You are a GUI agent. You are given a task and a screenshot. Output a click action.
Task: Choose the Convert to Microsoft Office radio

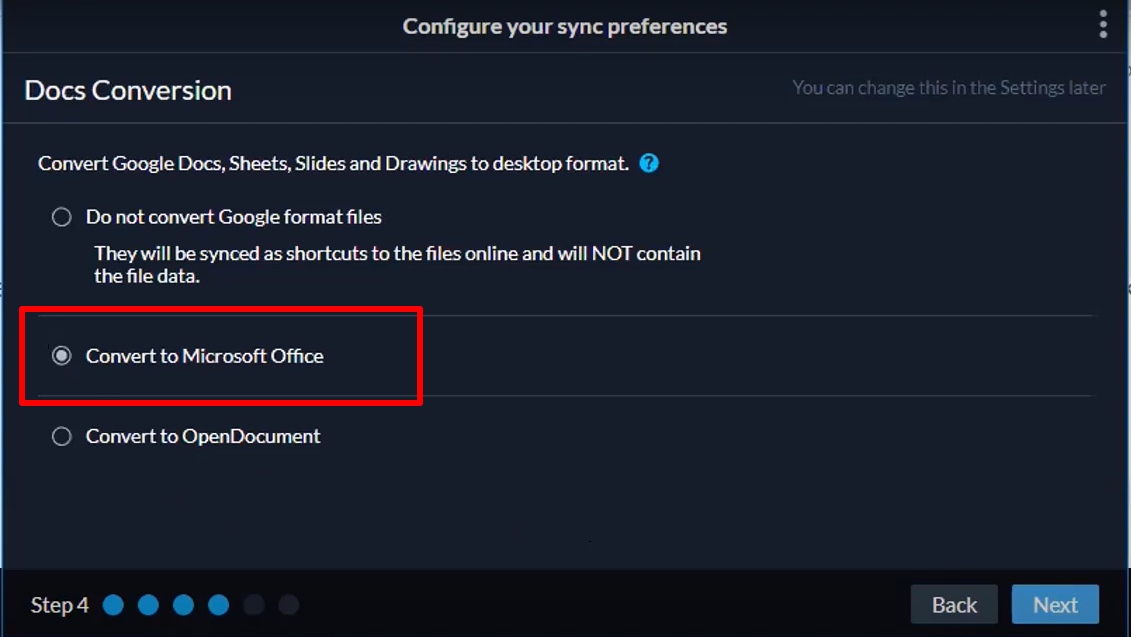62,356
